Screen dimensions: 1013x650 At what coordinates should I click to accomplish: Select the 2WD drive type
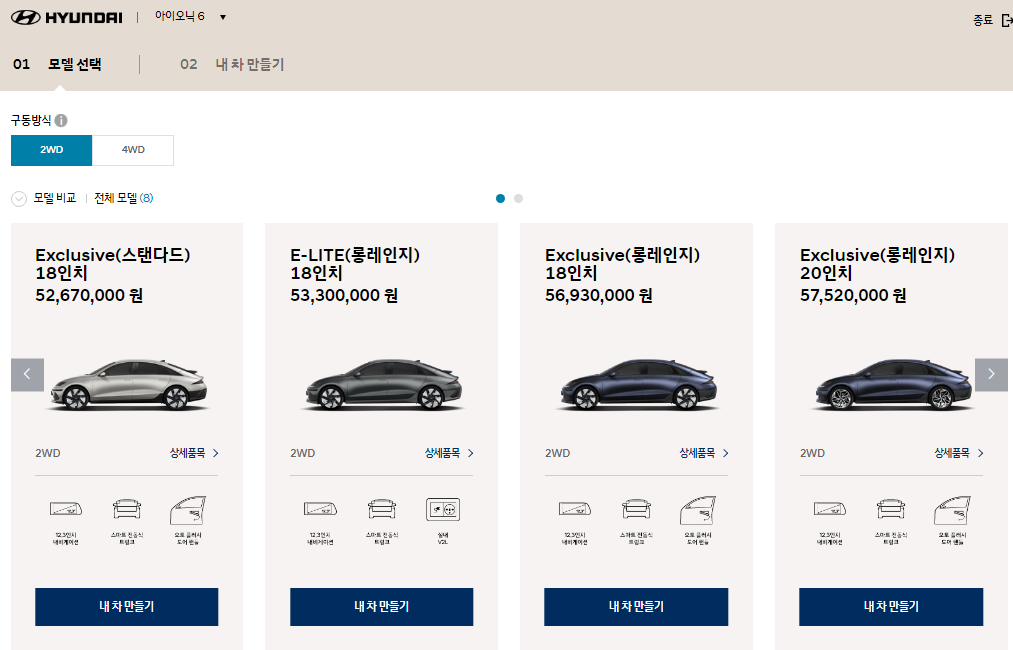tap(52, 150)
